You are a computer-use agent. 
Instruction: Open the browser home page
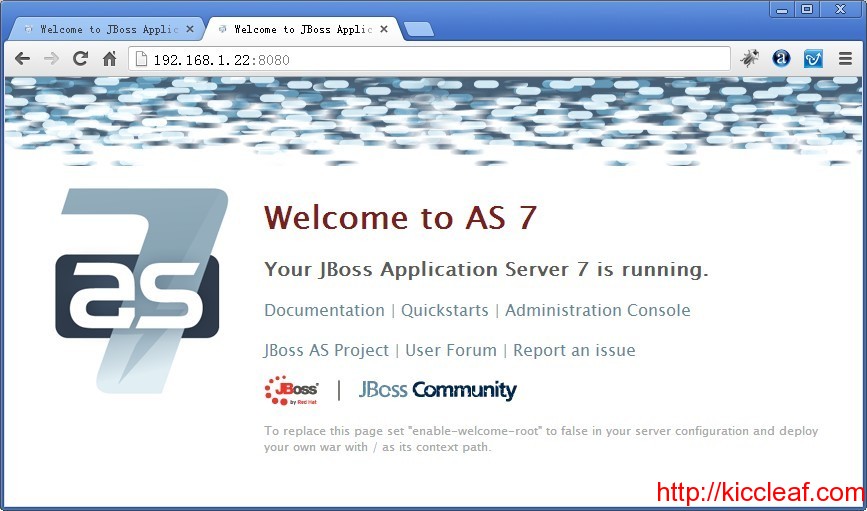click(110, 59)
